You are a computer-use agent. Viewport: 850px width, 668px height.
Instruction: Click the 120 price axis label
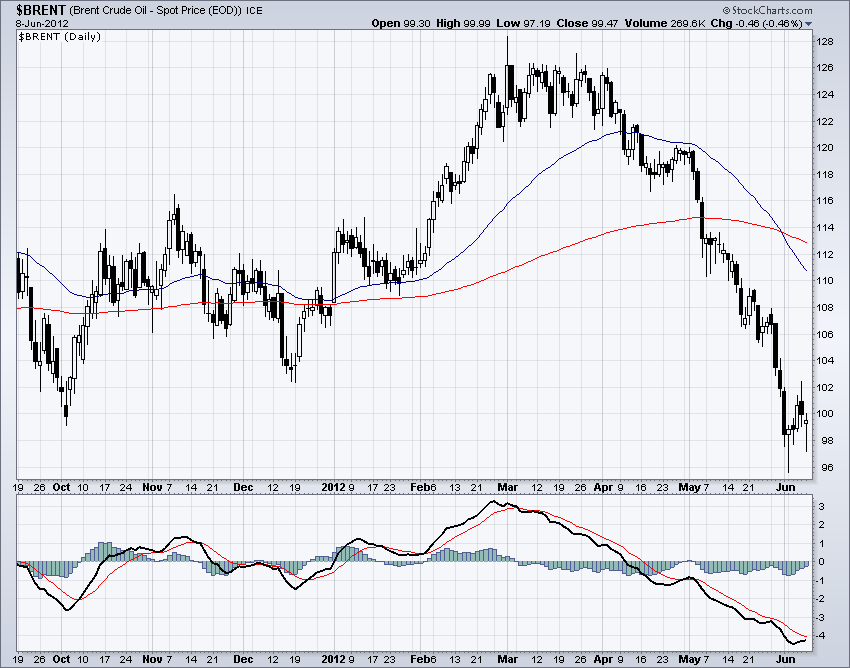pyautogui.click(x=825, y=148)
